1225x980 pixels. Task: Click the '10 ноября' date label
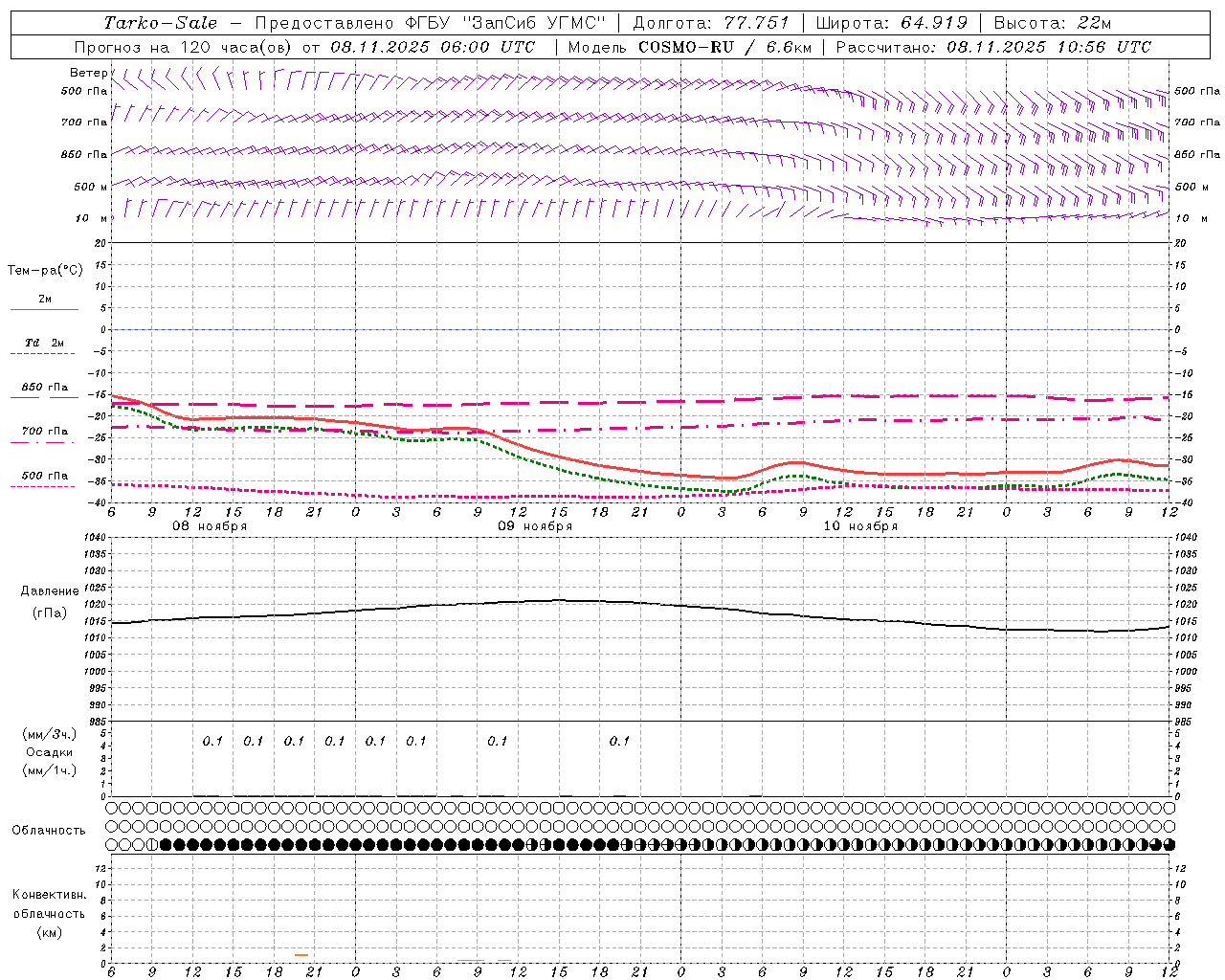pos(860,526)
